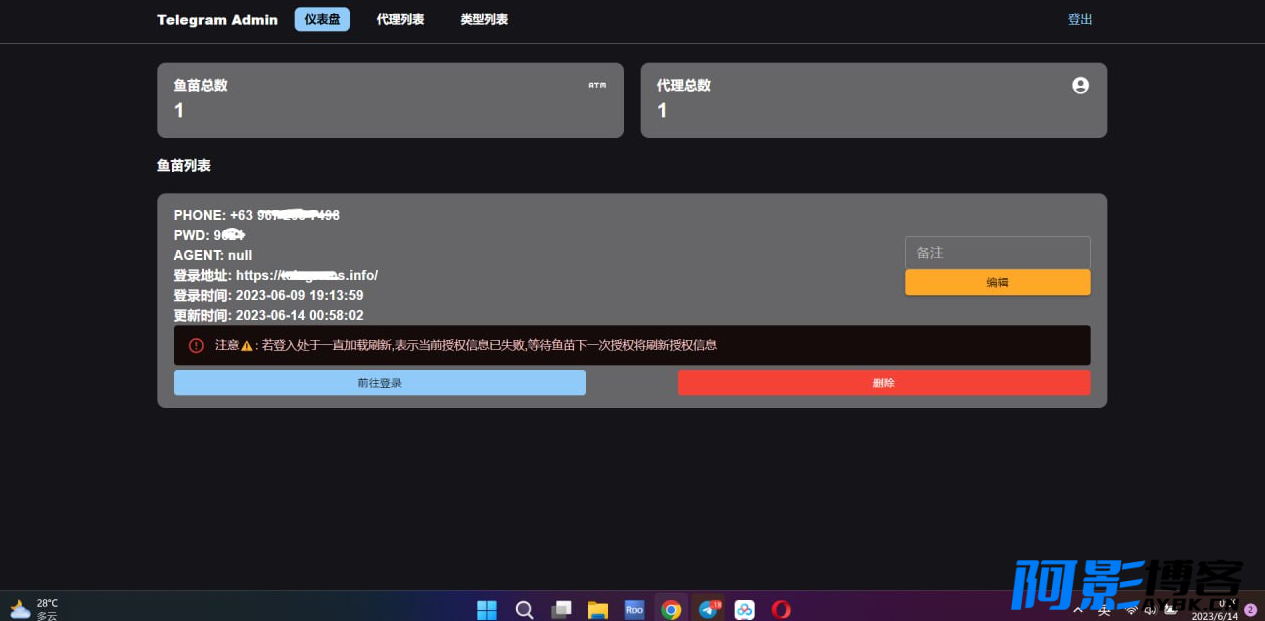The height and width of the screenshot is (621, 1265).
Task: Open the Roo app on the taskbar
Action: tap(634, 609)
